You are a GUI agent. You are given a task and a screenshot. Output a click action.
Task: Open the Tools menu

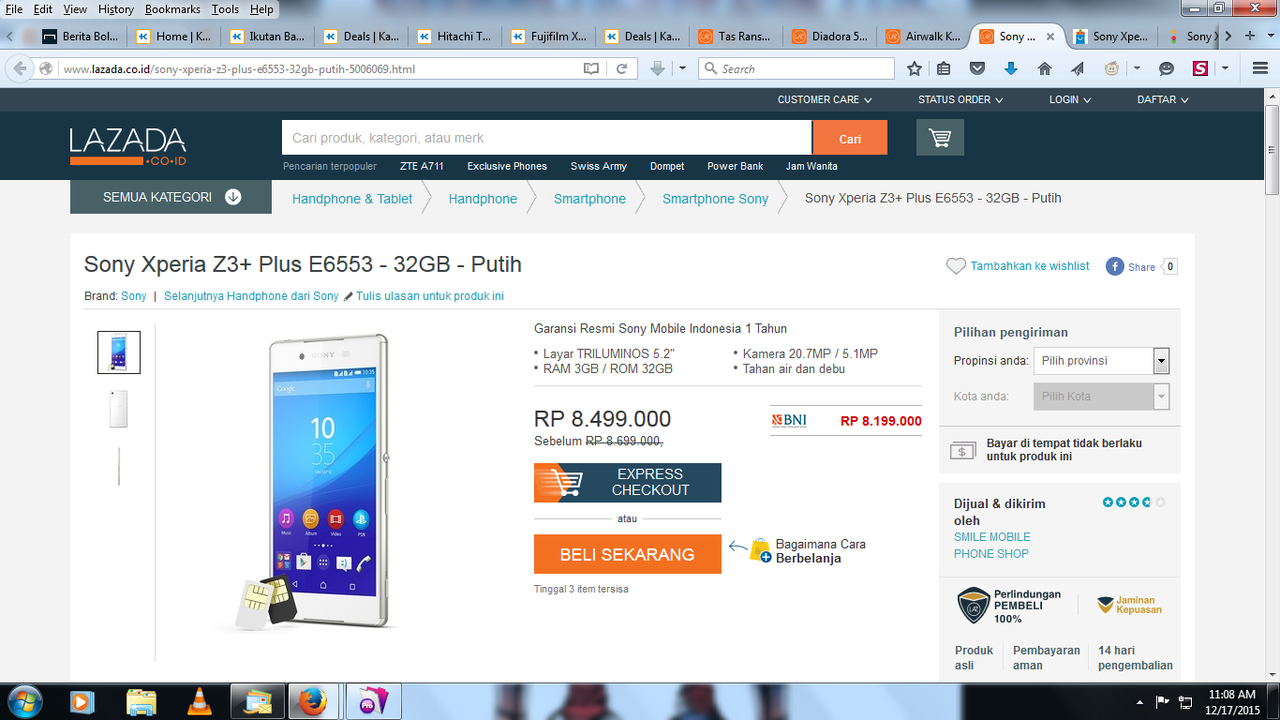tap(225, 9)
